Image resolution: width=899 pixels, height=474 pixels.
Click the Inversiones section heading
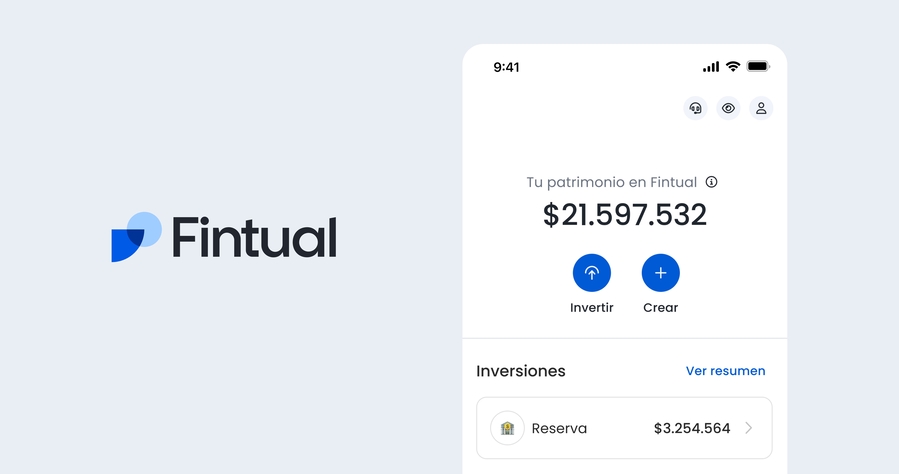point(521,371)
